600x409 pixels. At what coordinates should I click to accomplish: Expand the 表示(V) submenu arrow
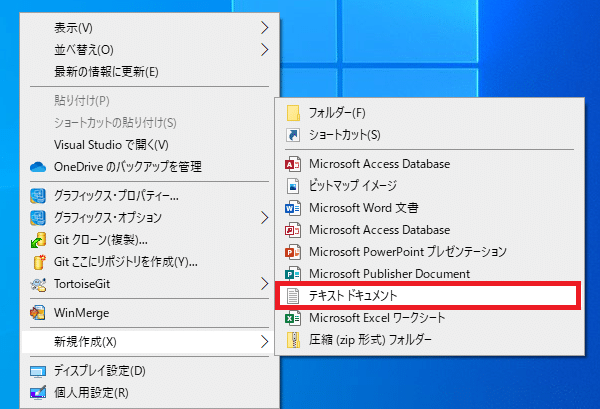pos(264,28)
